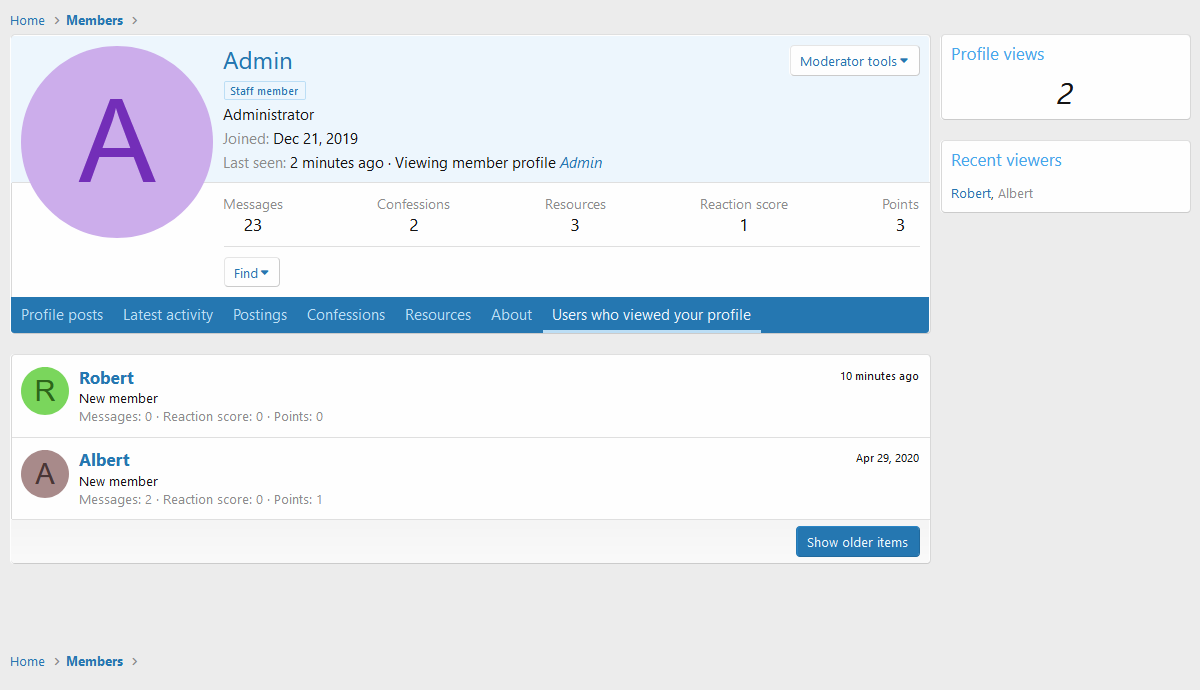
Task: Expand the Find dropdown menu
Action: click(251, 273)
